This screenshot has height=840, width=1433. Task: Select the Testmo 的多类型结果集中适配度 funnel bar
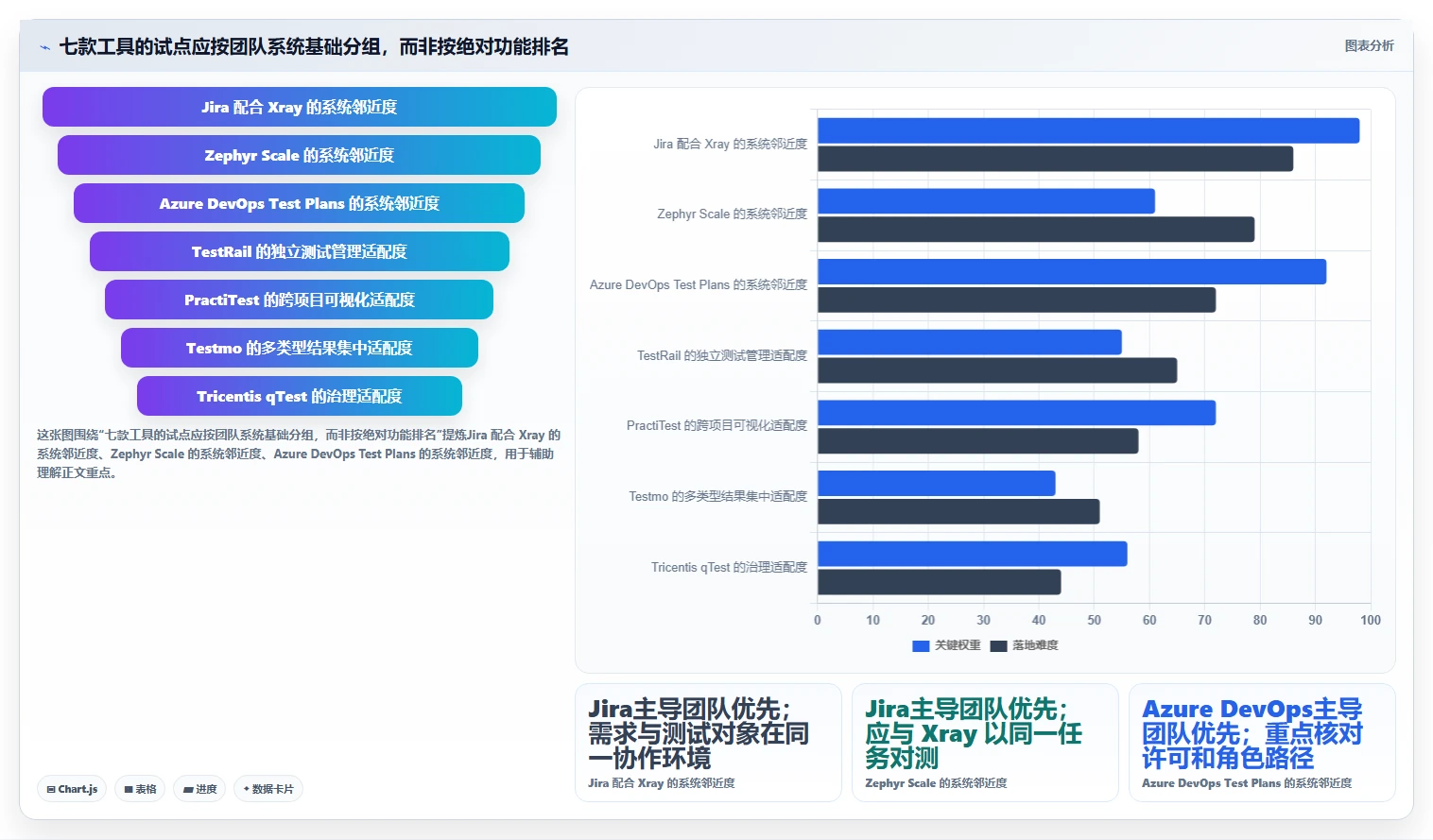(x=300, y=348)
